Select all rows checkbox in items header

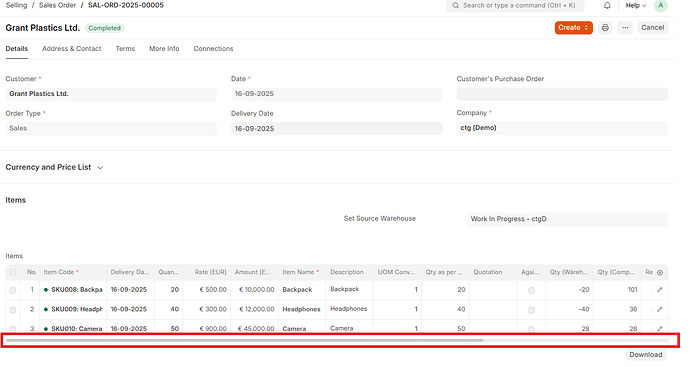pos(13,272)
